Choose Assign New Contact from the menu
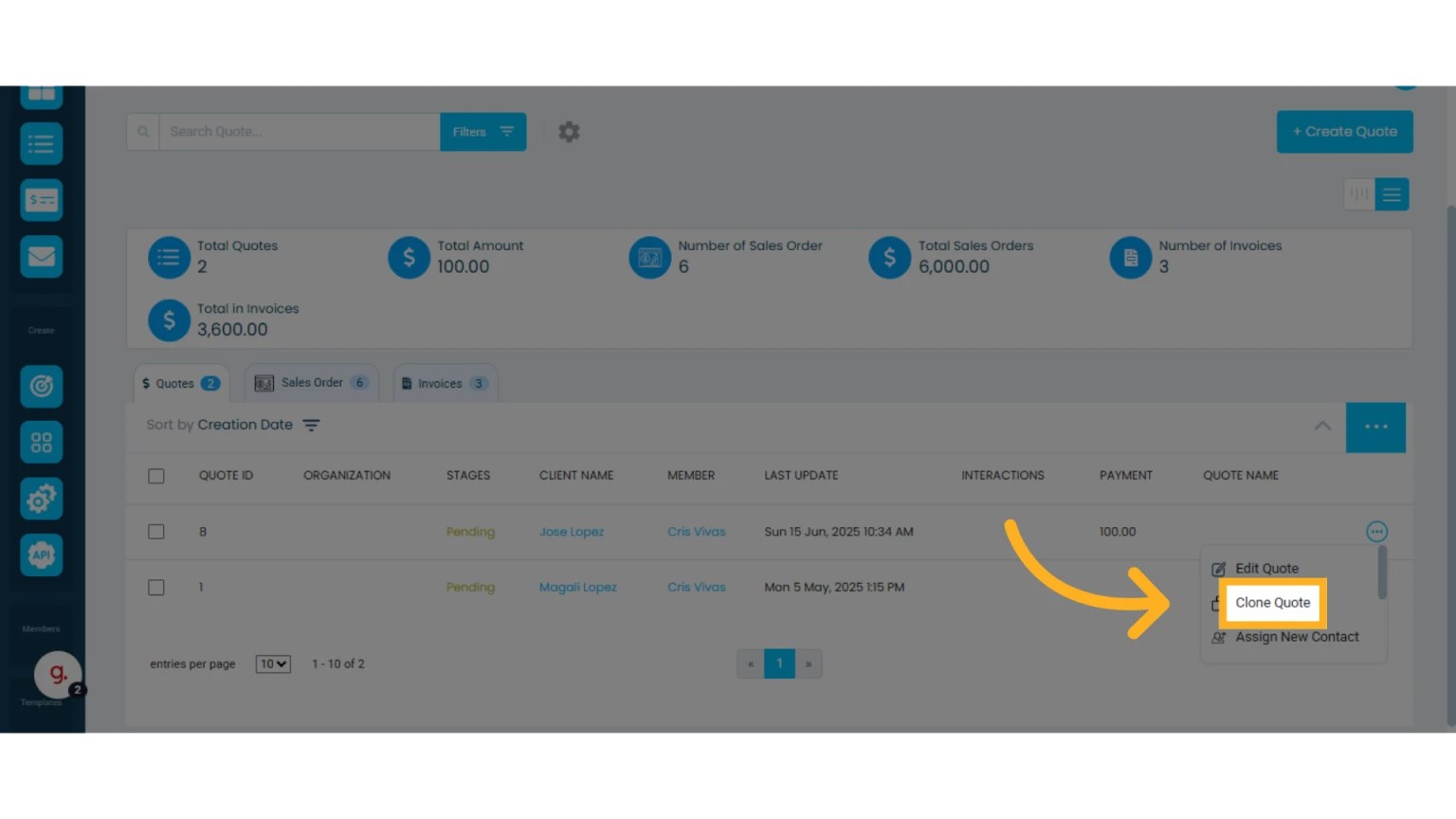Viewport: 1456px width, 819px height. click(x=1297, y=637)
